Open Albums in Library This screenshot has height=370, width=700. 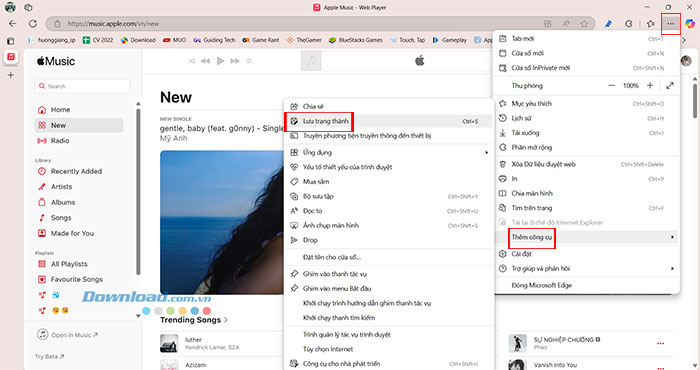coord(79,202)
